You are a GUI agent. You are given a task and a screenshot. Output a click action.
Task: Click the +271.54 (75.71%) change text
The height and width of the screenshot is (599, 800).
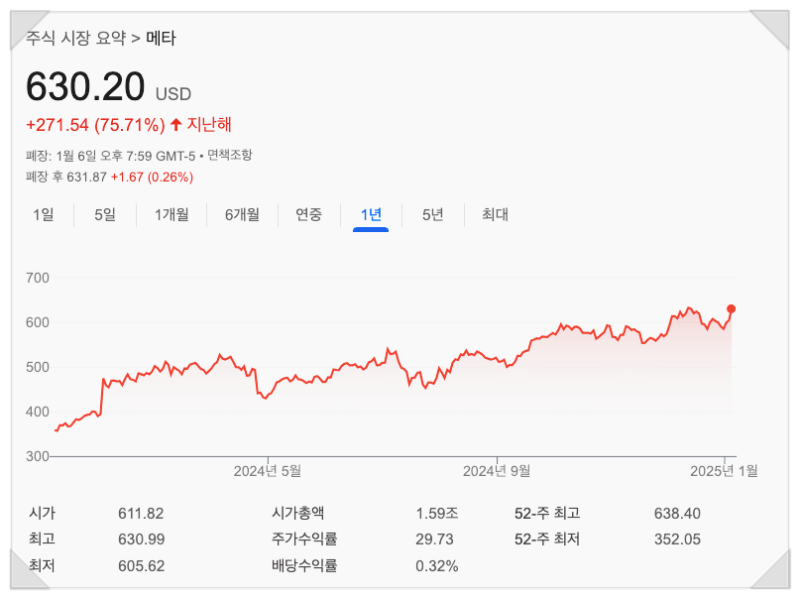(96, 125)
